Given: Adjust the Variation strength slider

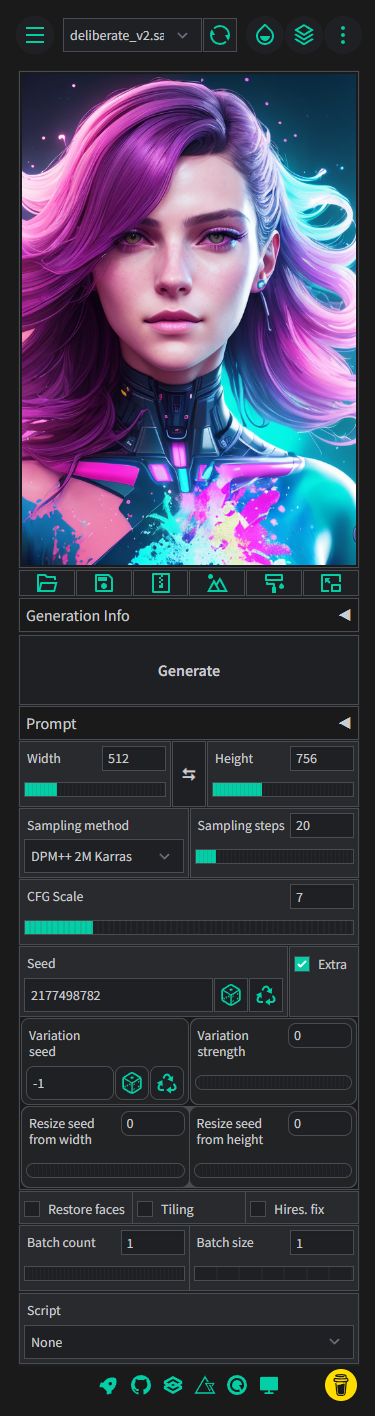Looking at the screenshot, I should point(273,1082).
